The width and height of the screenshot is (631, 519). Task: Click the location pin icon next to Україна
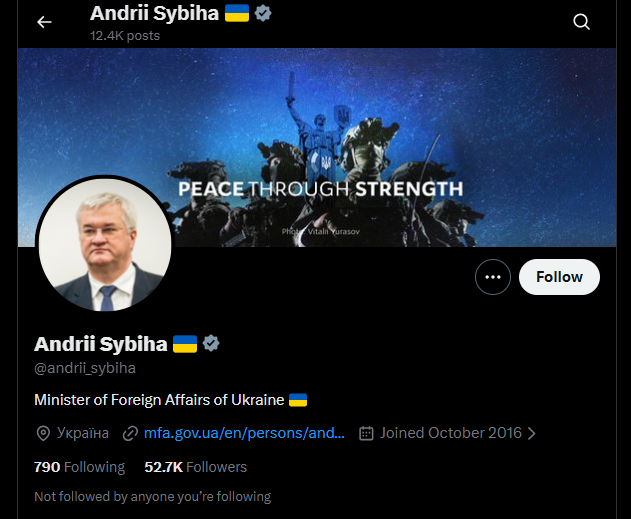point(43,433)
